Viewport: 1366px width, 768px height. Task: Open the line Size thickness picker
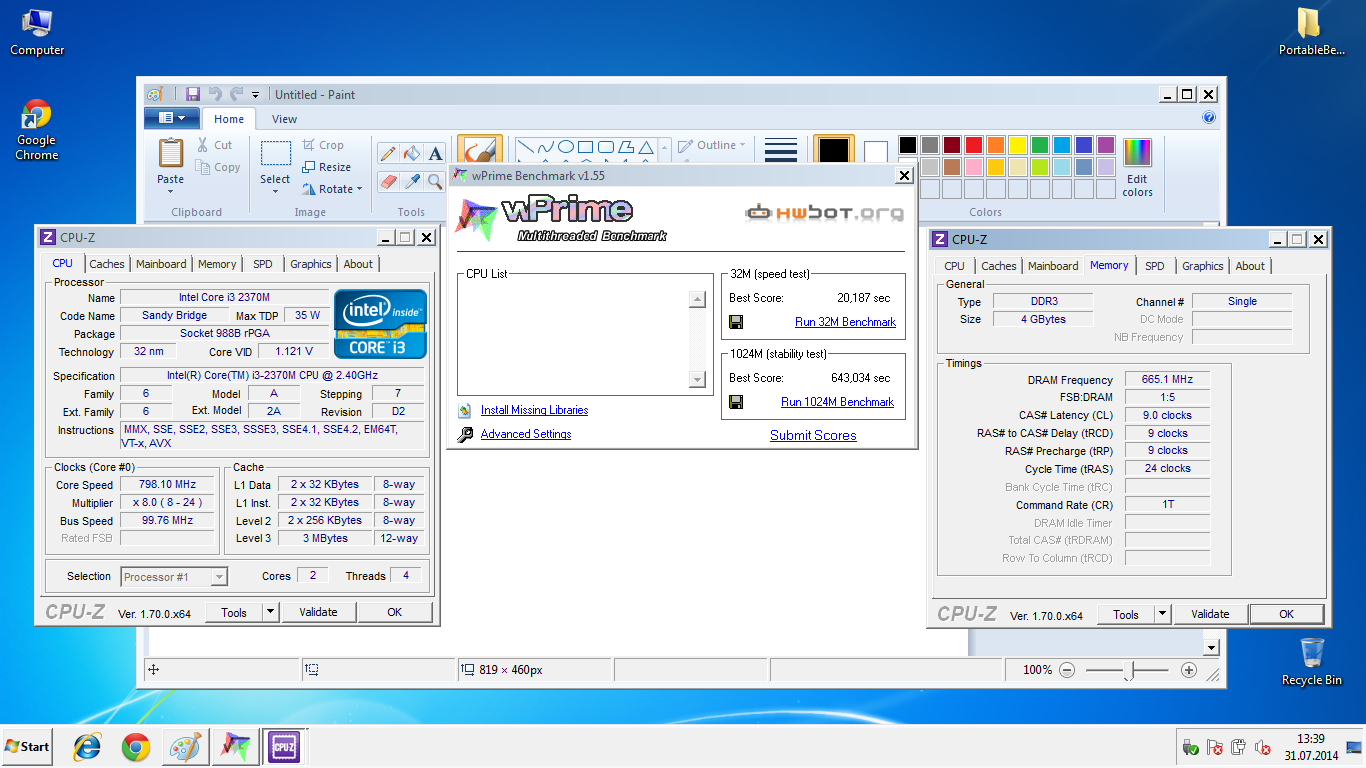780,150
